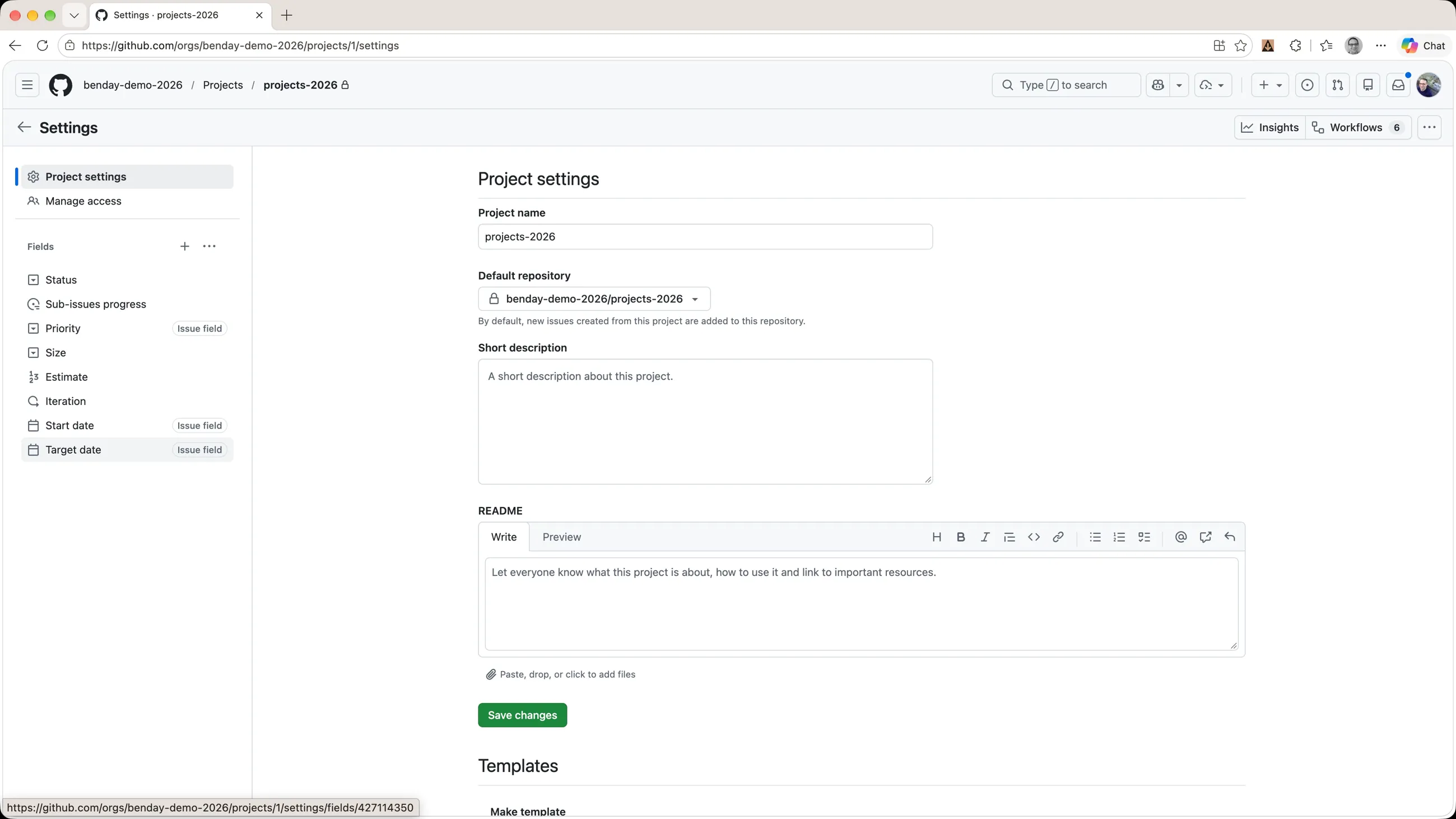Open Default repository dropdown

coord(594,299)
